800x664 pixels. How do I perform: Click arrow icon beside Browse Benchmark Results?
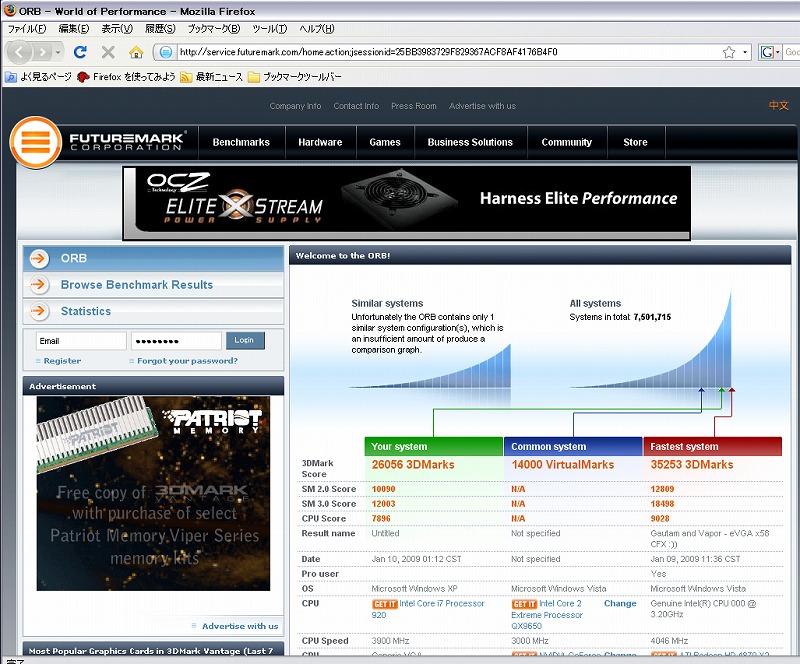point(39,285)
